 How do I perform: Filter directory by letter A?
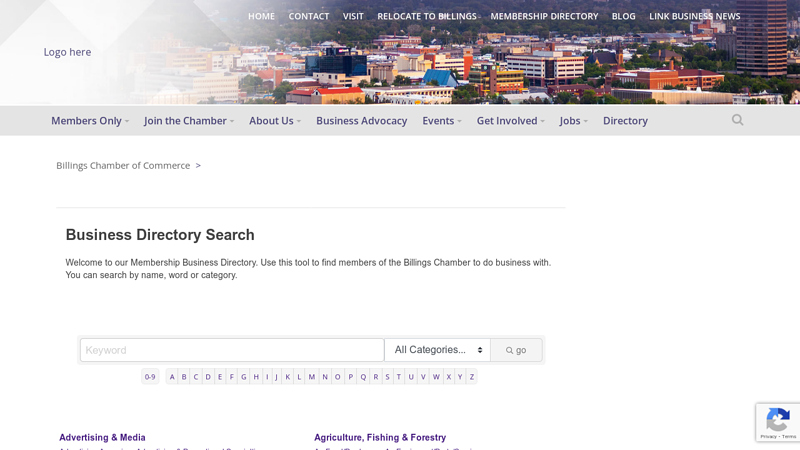click(x=172, y=377)
